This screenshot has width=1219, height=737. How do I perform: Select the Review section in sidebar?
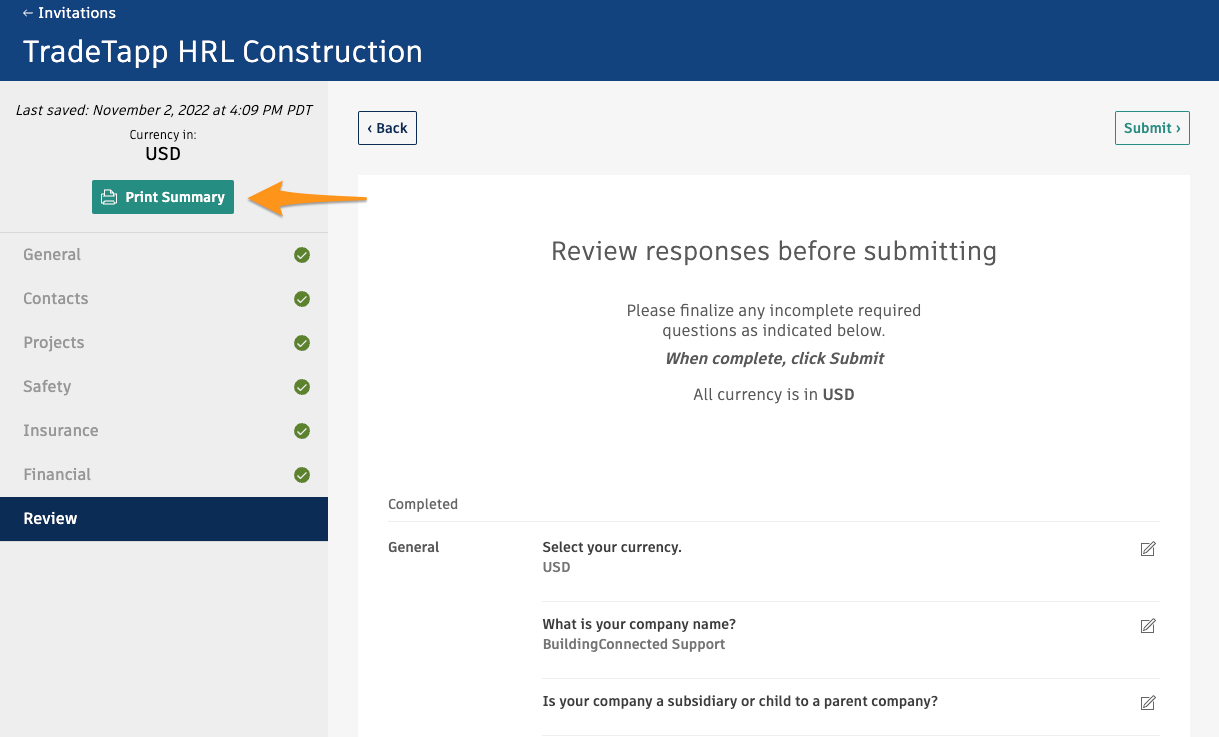tap(50, 519)
